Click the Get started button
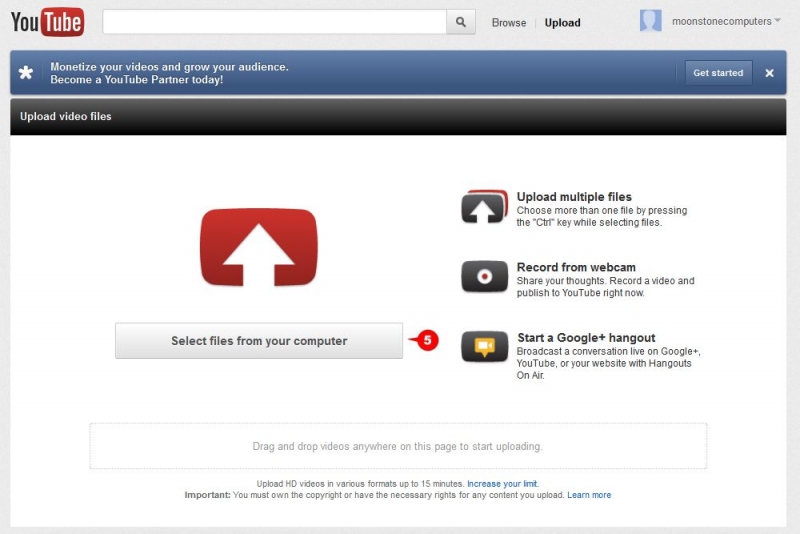The image size is (800, 534). (718, 72)
